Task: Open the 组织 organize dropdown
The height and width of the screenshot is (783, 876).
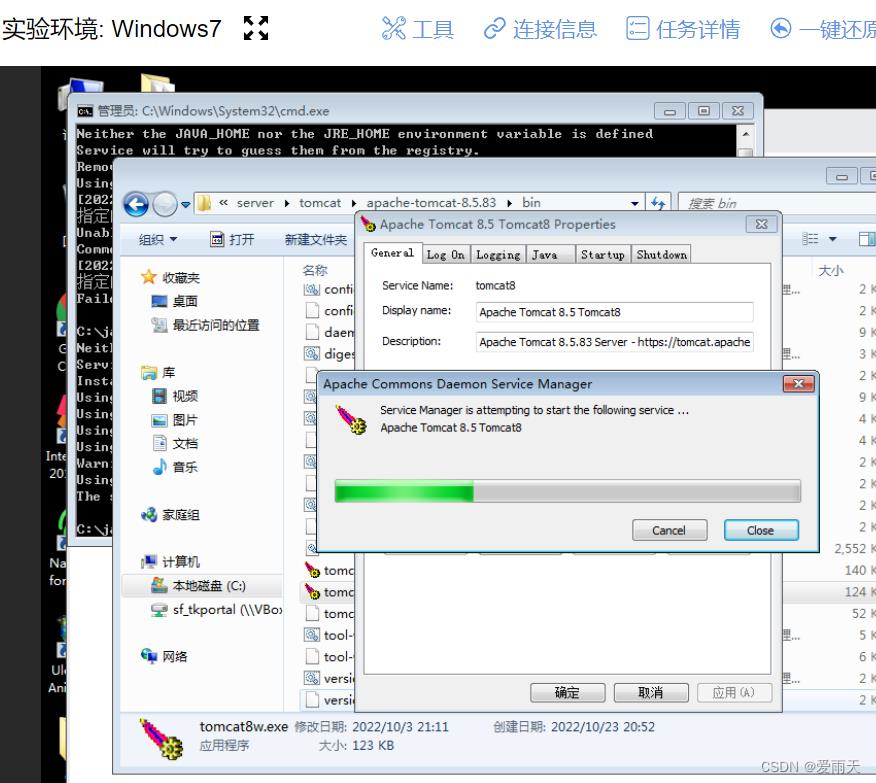Action: (x=158, y=240)
